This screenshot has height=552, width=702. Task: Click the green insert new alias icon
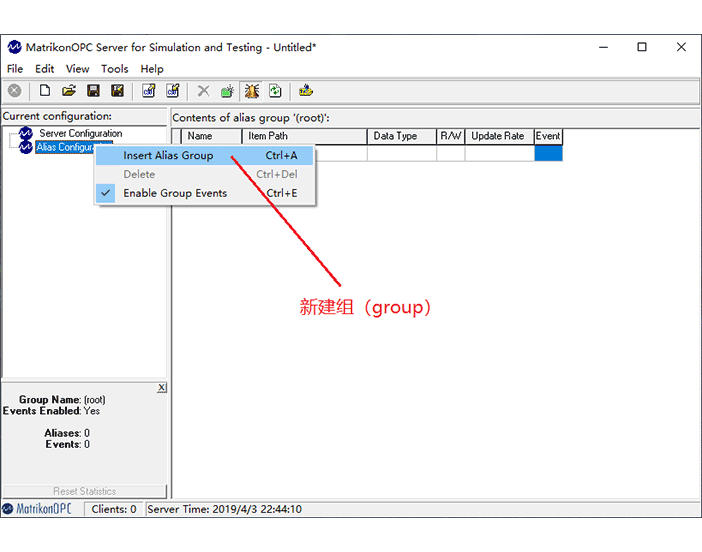click(x=227, y=91)
